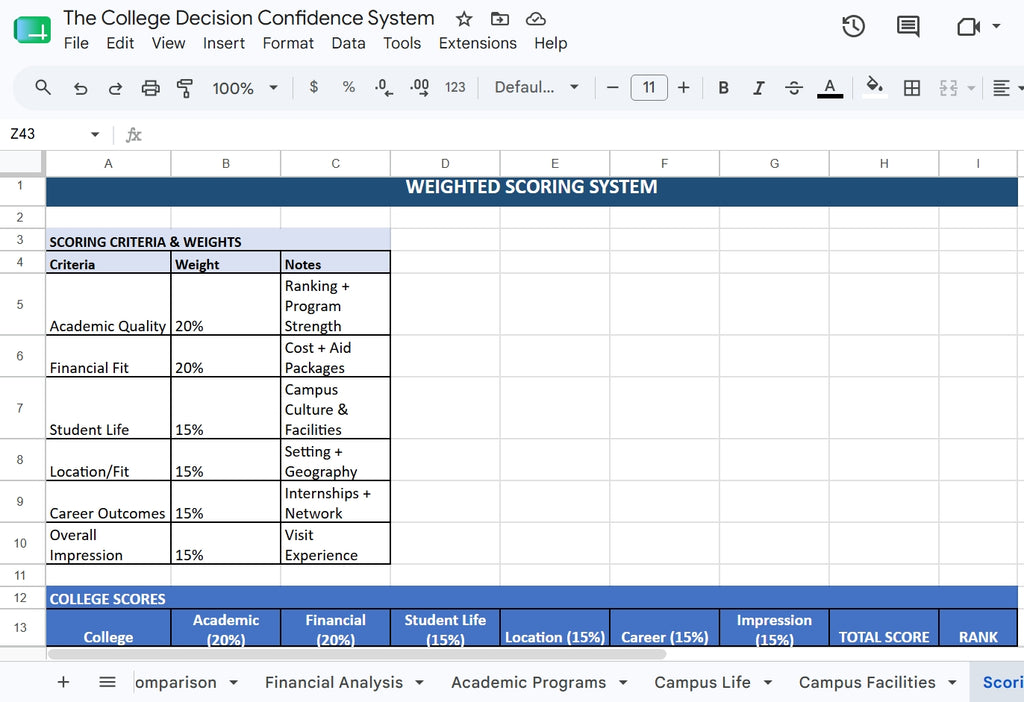Check cloud save status icon
The image size is (1024, 702).
tap(536, 19)
